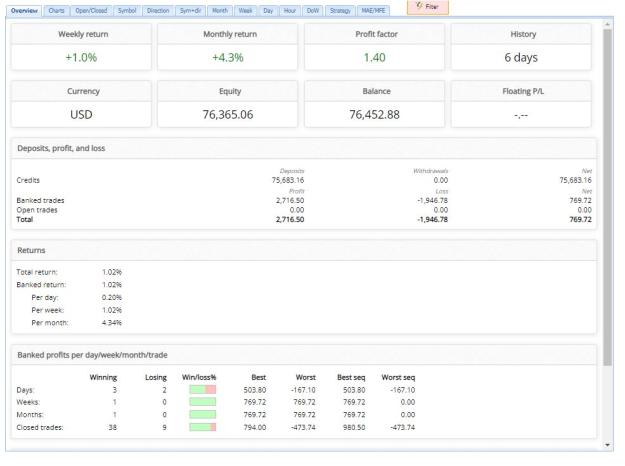Click the Months win/loss bar
The height and width of the screenshot is (466, 625).
pyautogui.click(x=202, y=415)
